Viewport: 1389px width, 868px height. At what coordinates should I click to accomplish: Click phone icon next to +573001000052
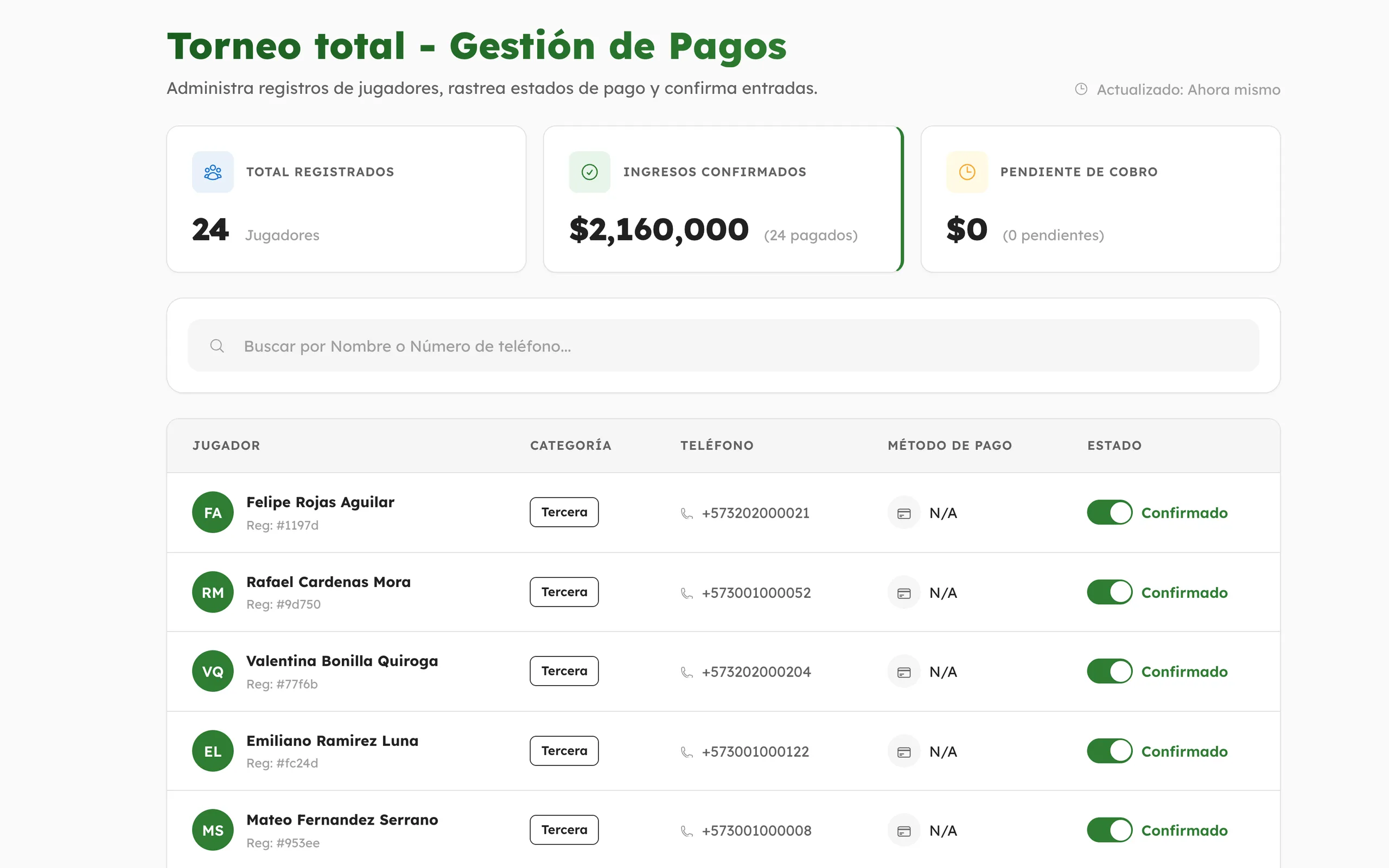point(686,593)
